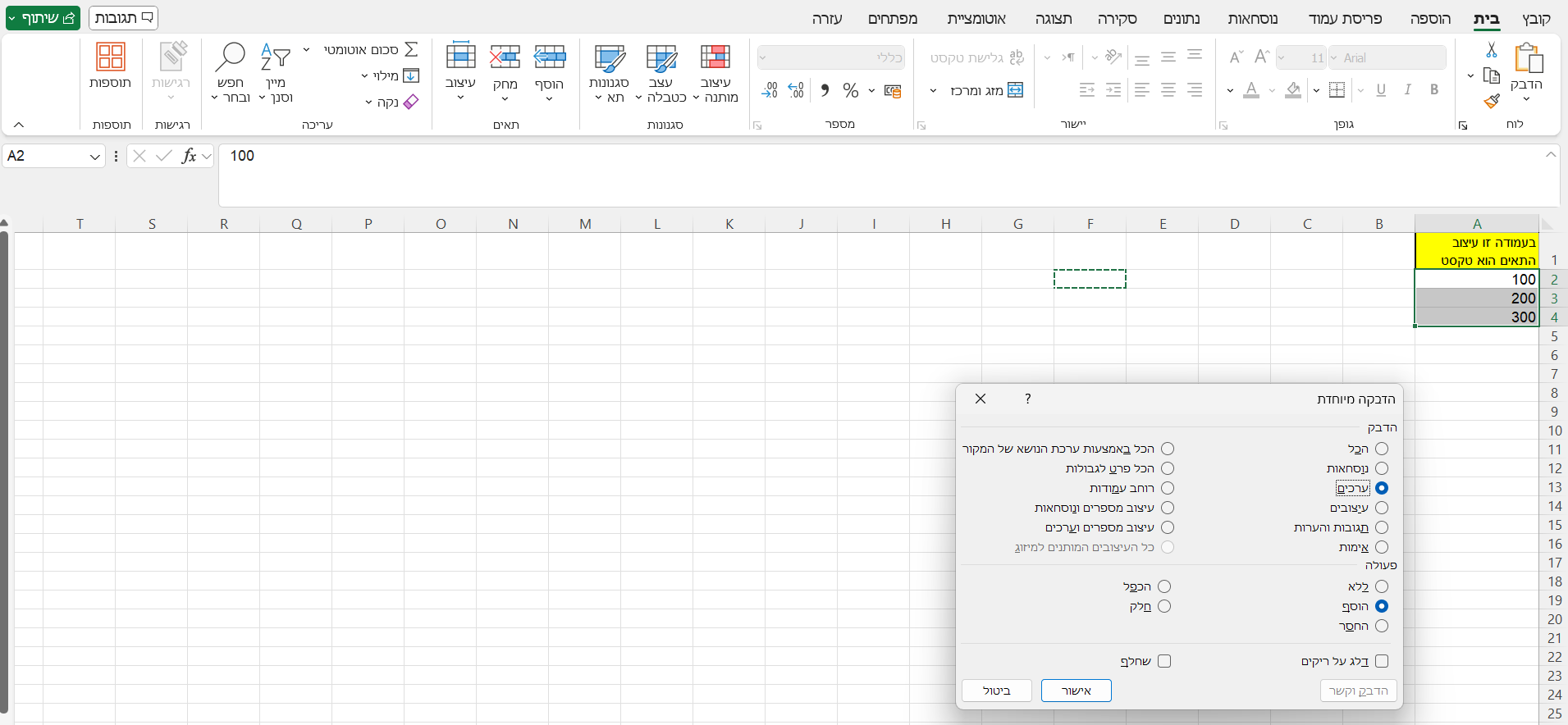
Task: Select the Divide (חלק) operation radio button
Action: [x=1164, y=606]
